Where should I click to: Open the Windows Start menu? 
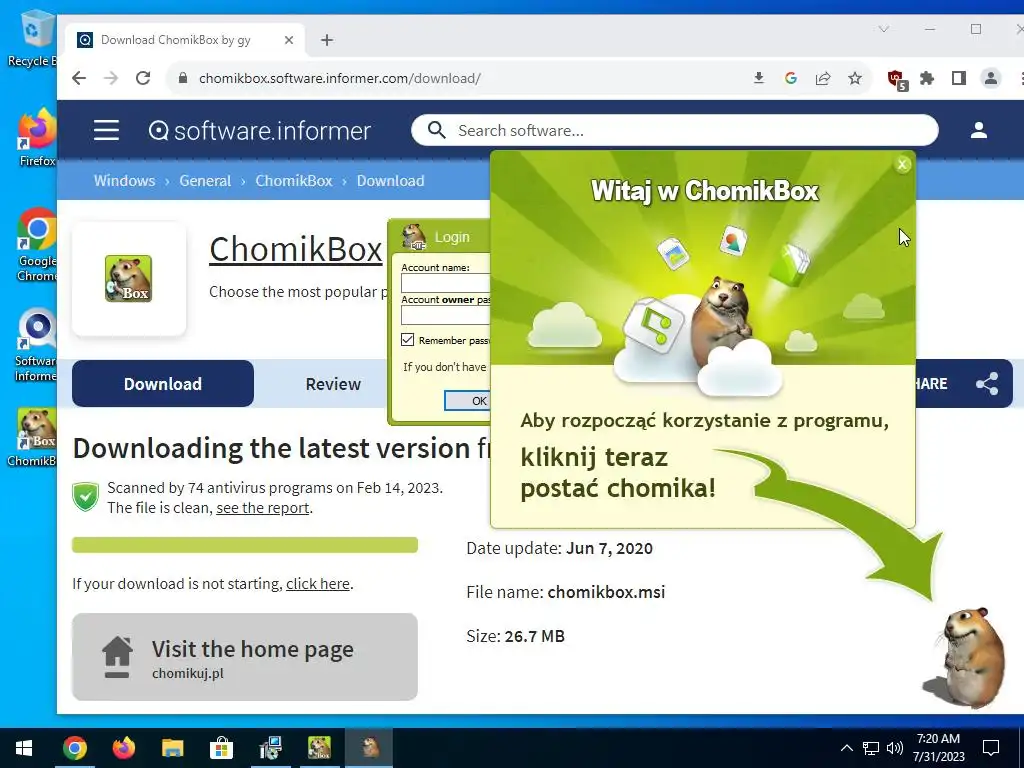24,748
